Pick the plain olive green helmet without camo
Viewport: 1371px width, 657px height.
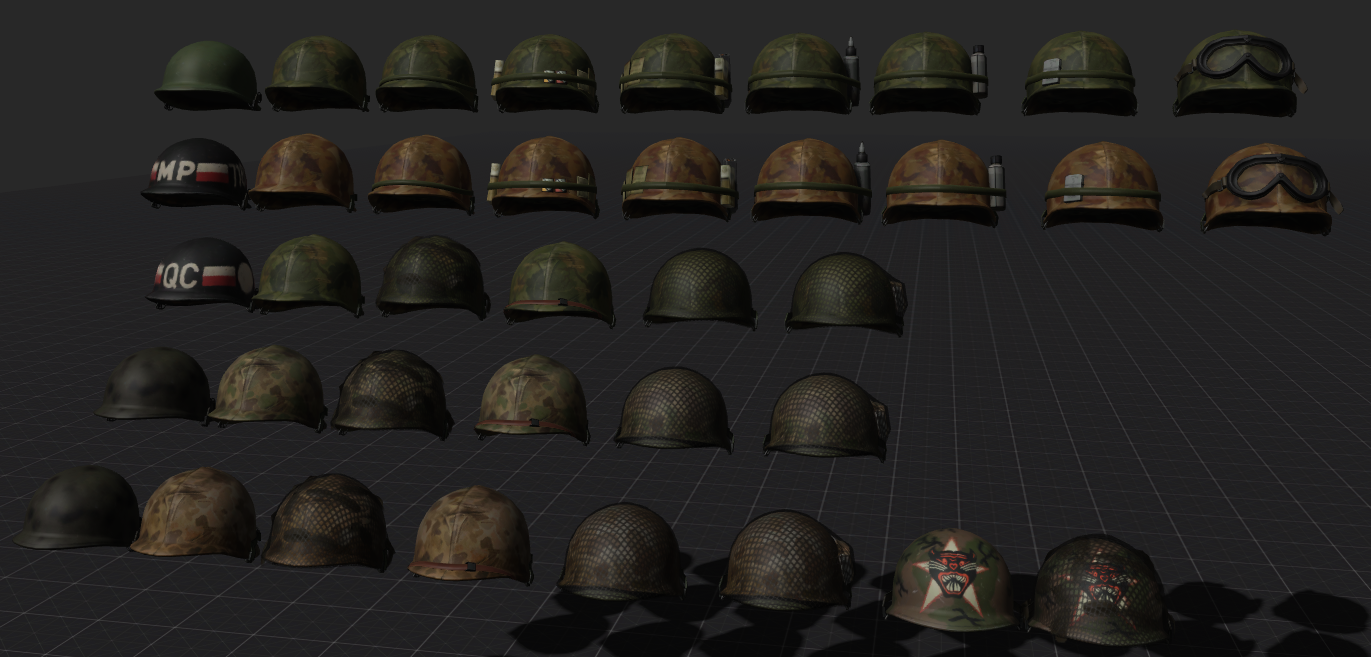coord(207,75)
